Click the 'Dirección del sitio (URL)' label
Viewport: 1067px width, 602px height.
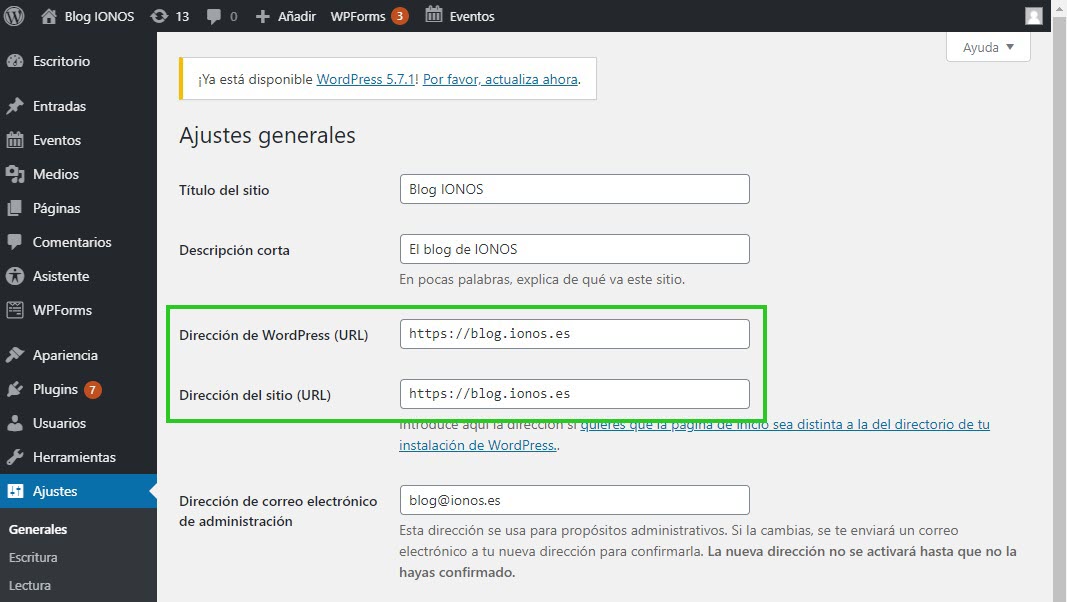tap(255, 395)
